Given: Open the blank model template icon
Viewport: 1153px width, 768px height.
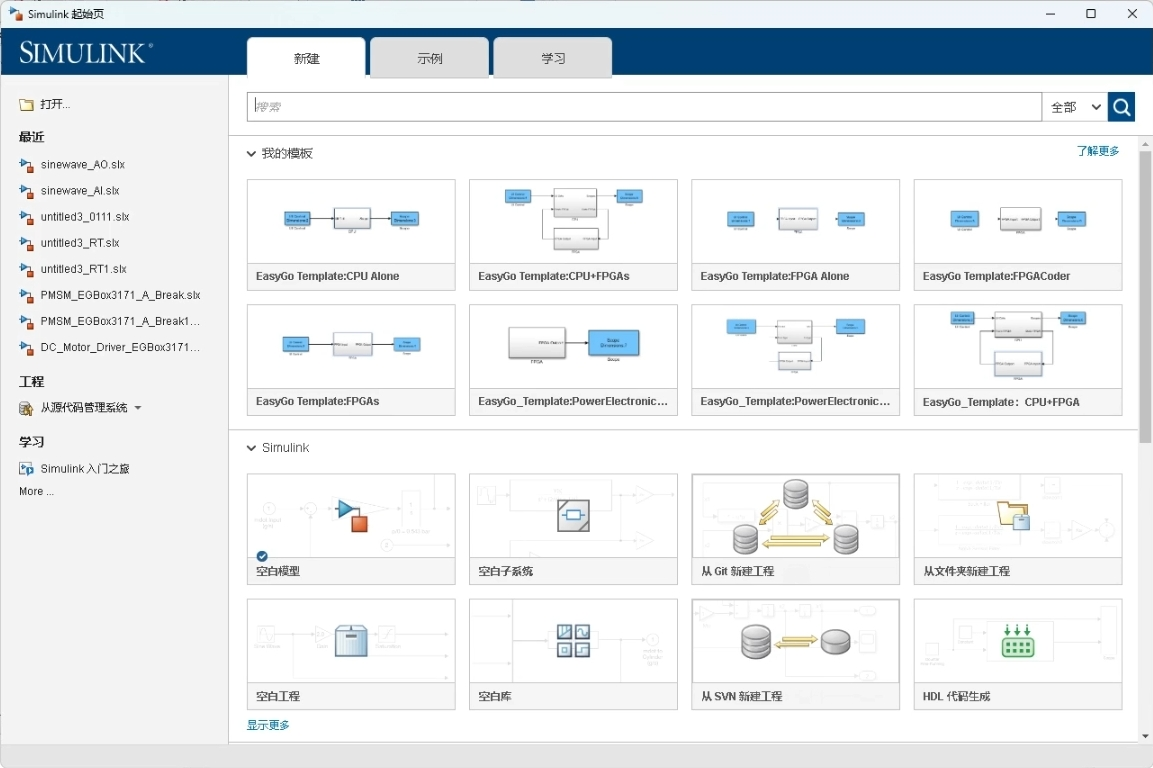Looking at the screenshot, I should [x=351, y=515].
